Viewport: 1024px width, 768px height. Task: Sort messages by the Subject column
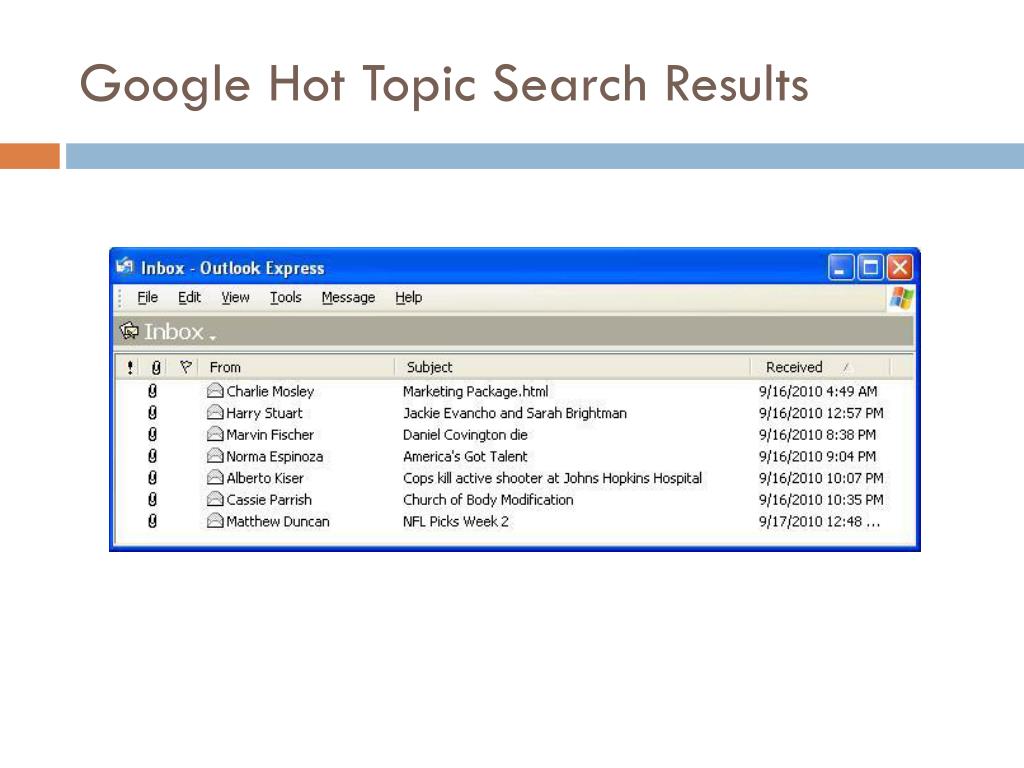coord(429,367)
